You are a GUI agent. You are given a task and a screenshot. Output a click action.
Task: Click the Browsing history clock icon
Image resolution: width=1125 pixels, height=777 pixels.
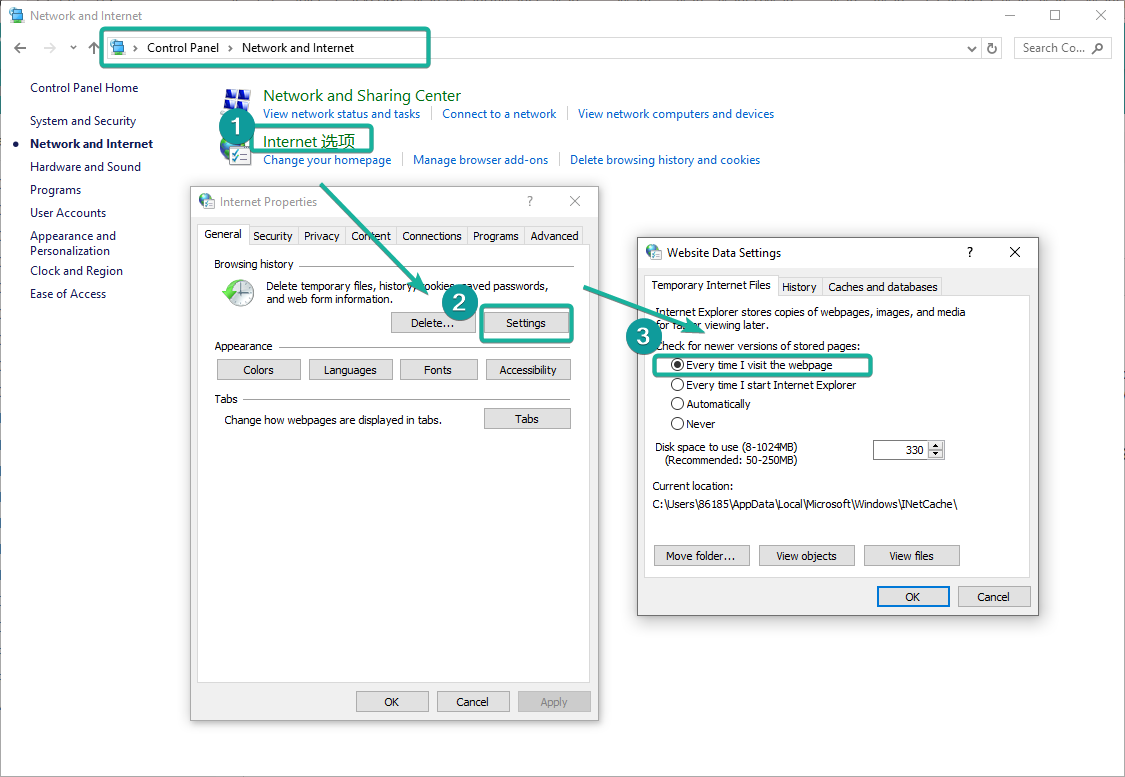point(239,293)
